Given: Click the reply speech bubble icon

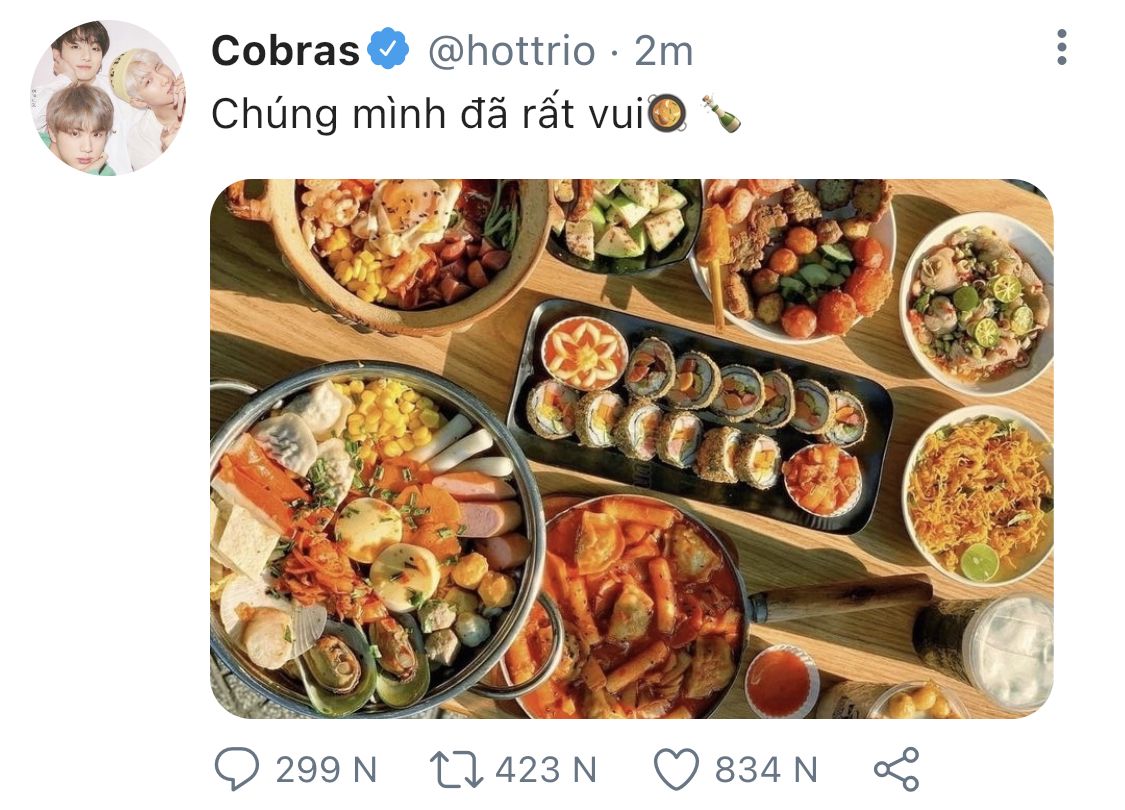Looking at the screenshot, I should [x=237, y=769].
